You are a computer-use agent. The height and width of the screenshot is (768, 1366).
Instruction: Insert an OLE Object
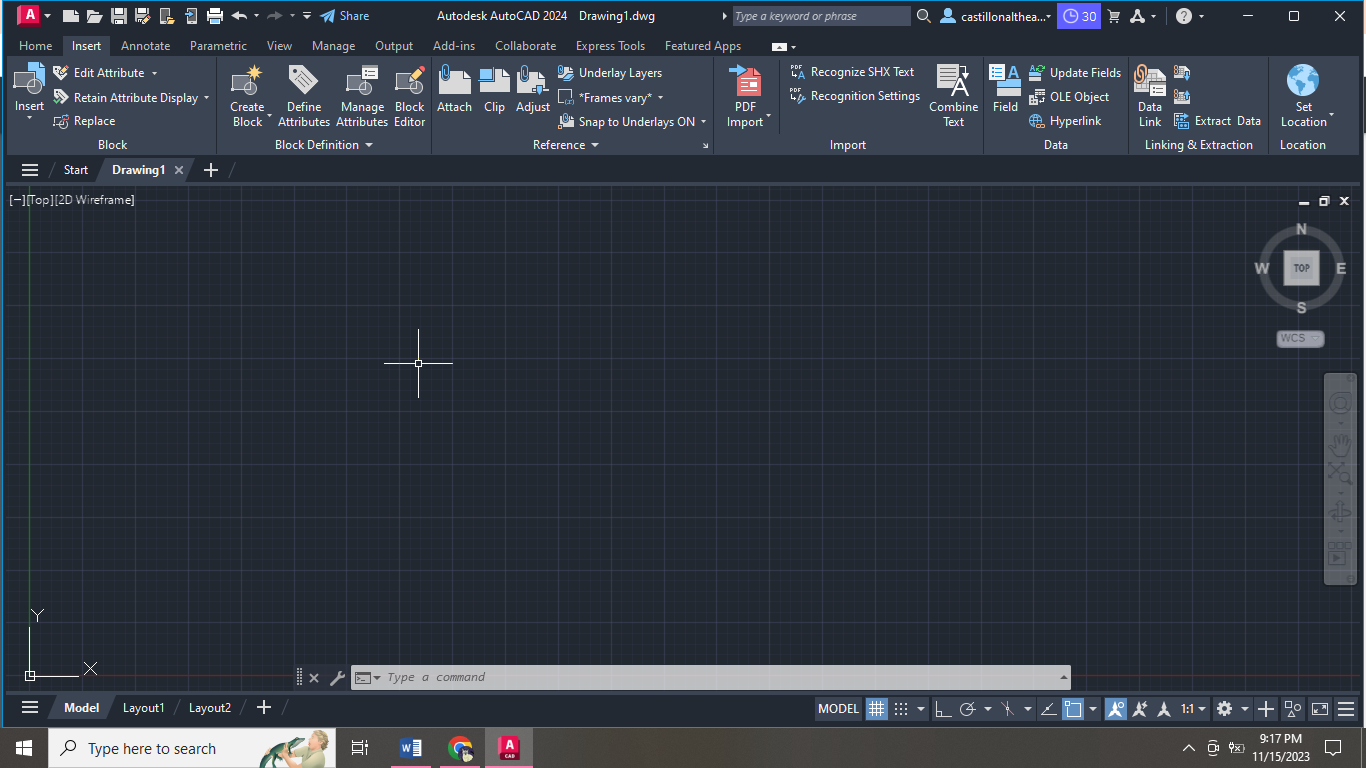tap(1069, 97)
